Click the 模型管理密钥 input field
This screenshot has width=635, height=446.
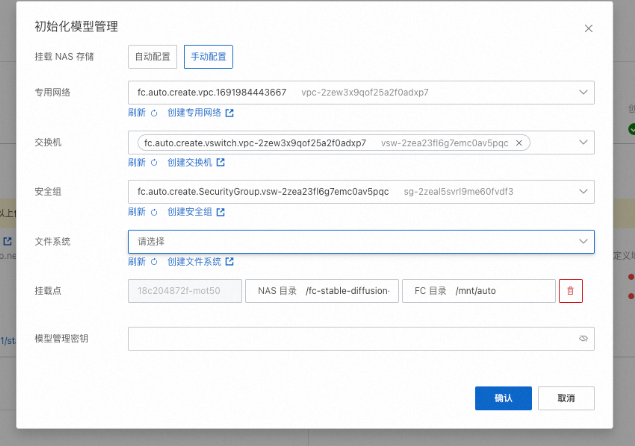tap(361, 339)
